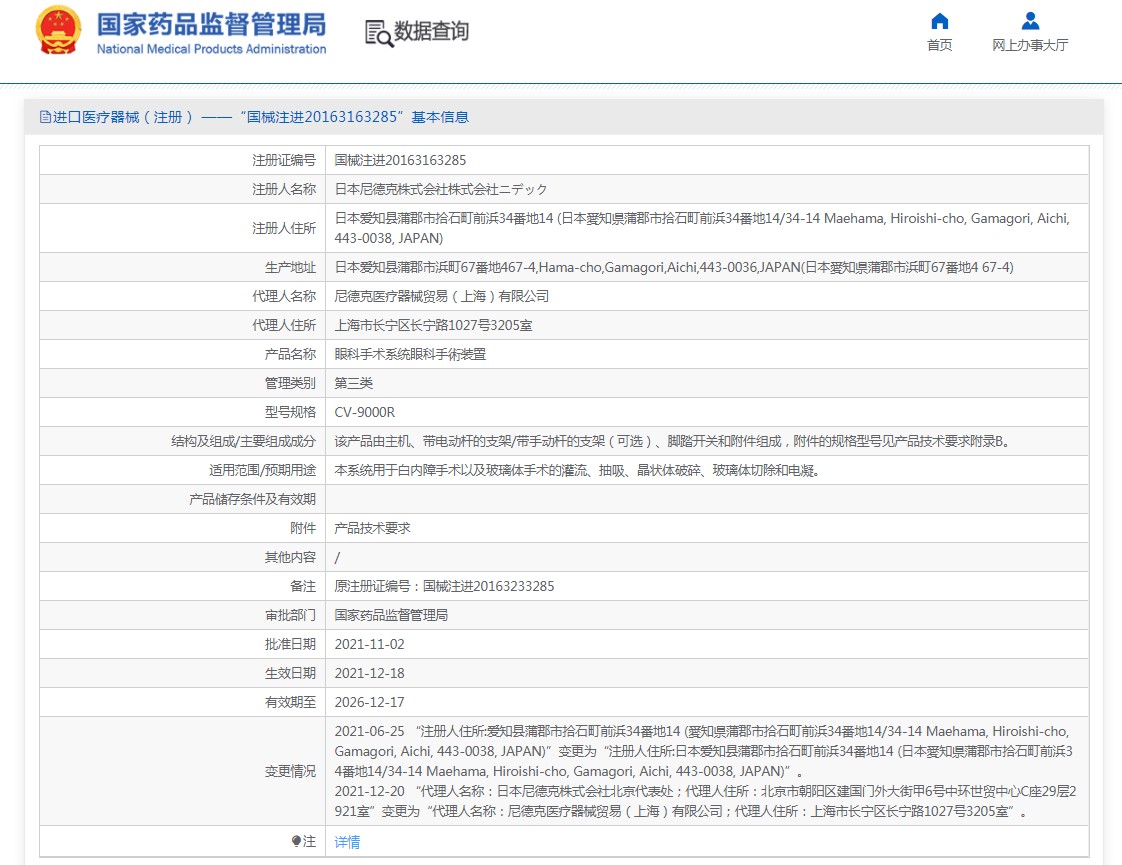The height and width of the screenshot is (865, 1122).
Task: Click 上海市长宁区长宁路1027号3205室 value
Action: [433, 326]
